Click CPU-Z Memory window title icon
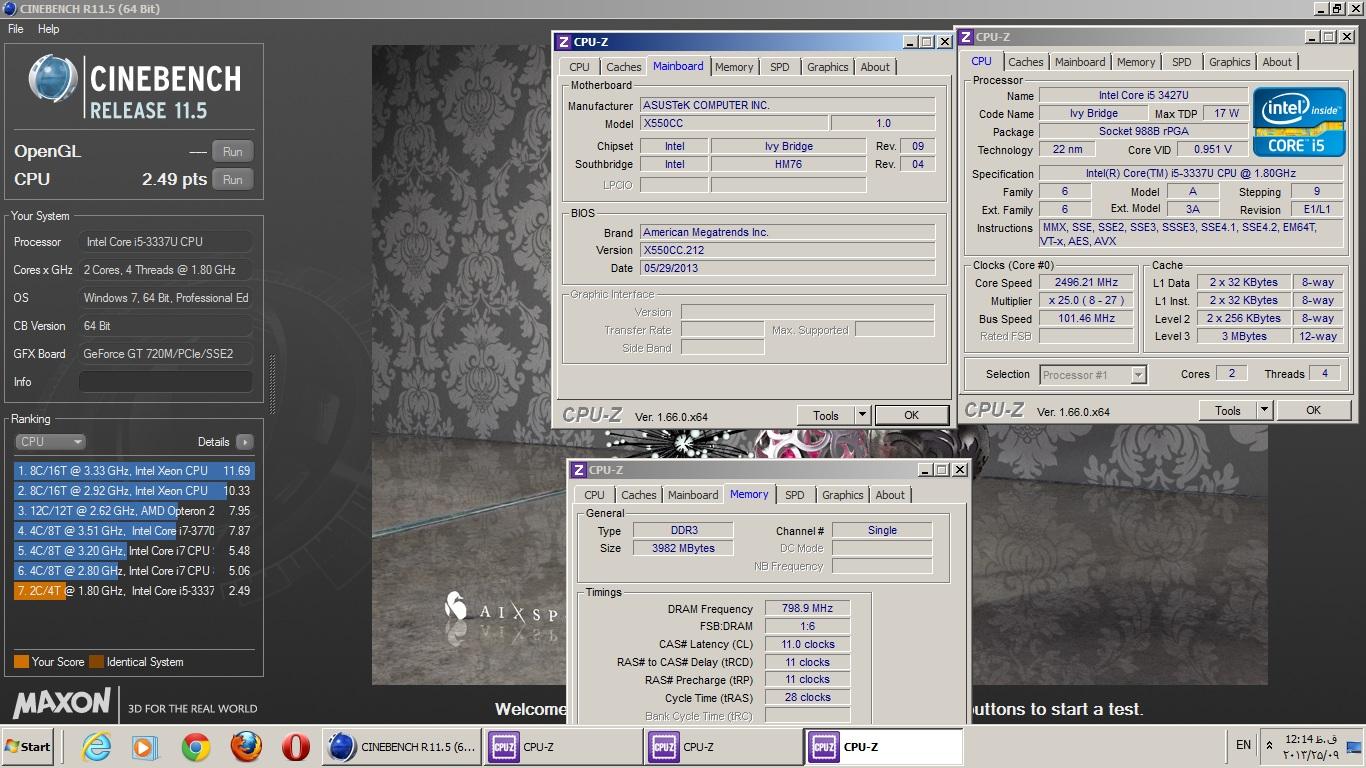1366x768 pixels. [x=579, y=470]
